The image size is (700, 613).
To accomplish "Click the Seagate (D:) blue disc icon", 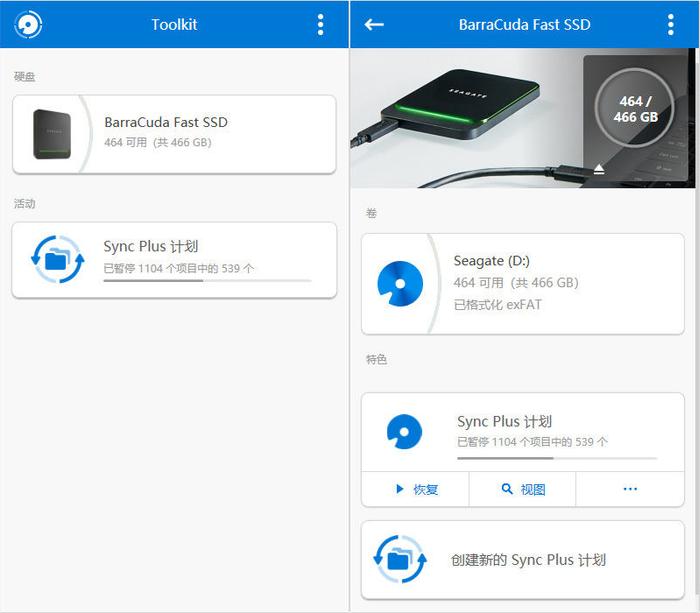I will 400,284.
